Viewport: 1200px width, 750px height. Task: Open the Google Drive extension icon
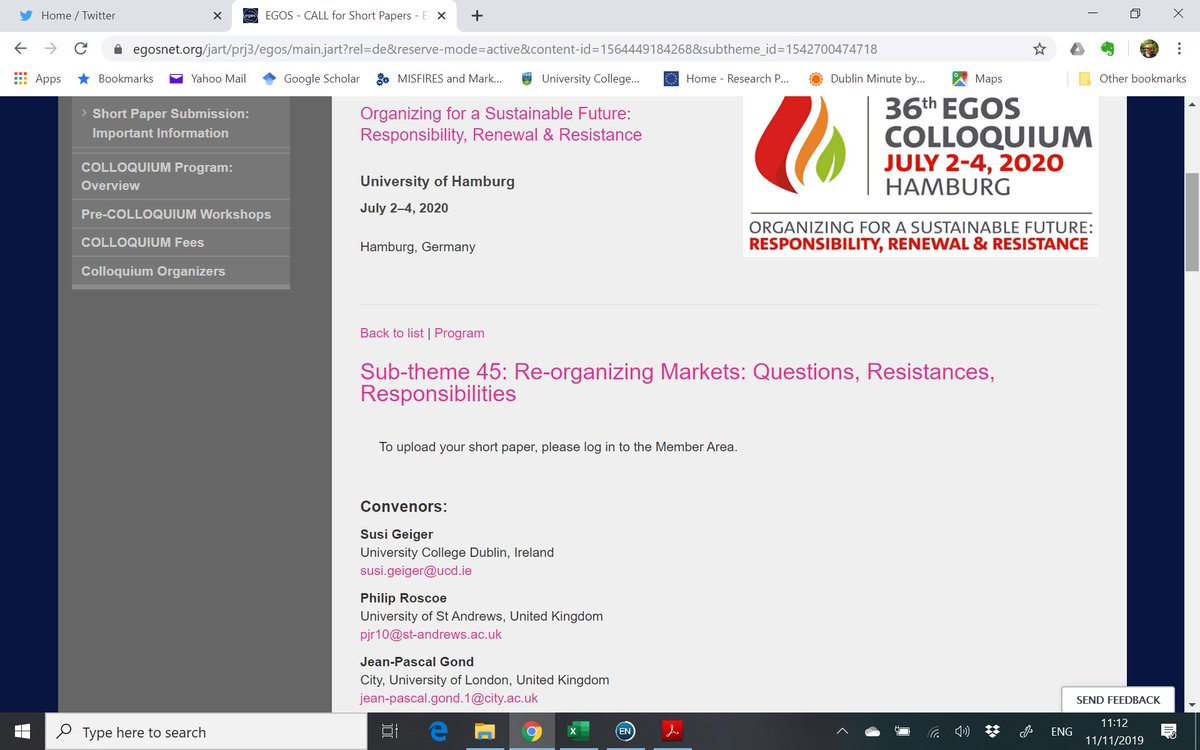coord(1077,48)
